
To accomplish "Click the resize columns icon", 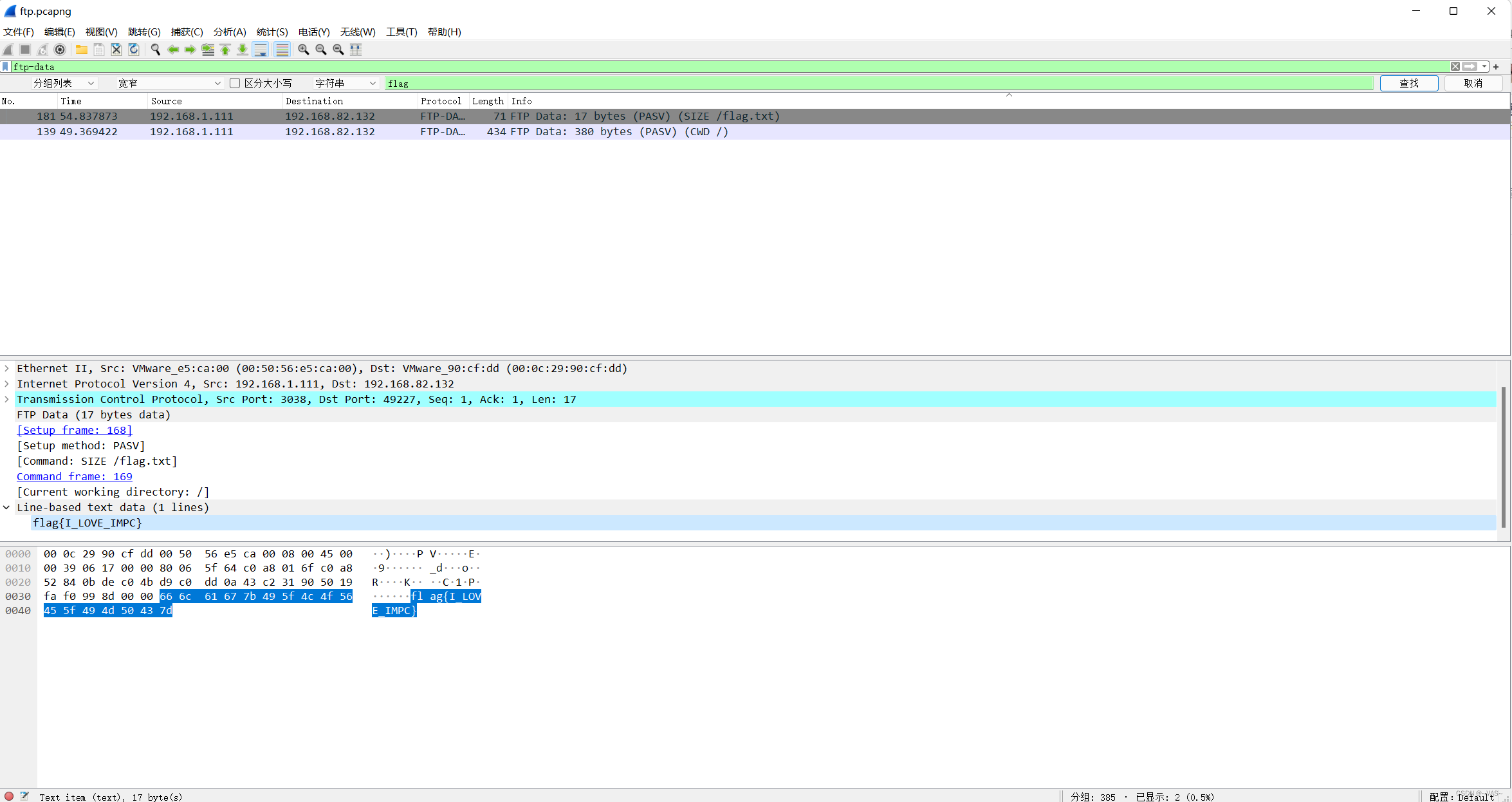I will (356, 50).
